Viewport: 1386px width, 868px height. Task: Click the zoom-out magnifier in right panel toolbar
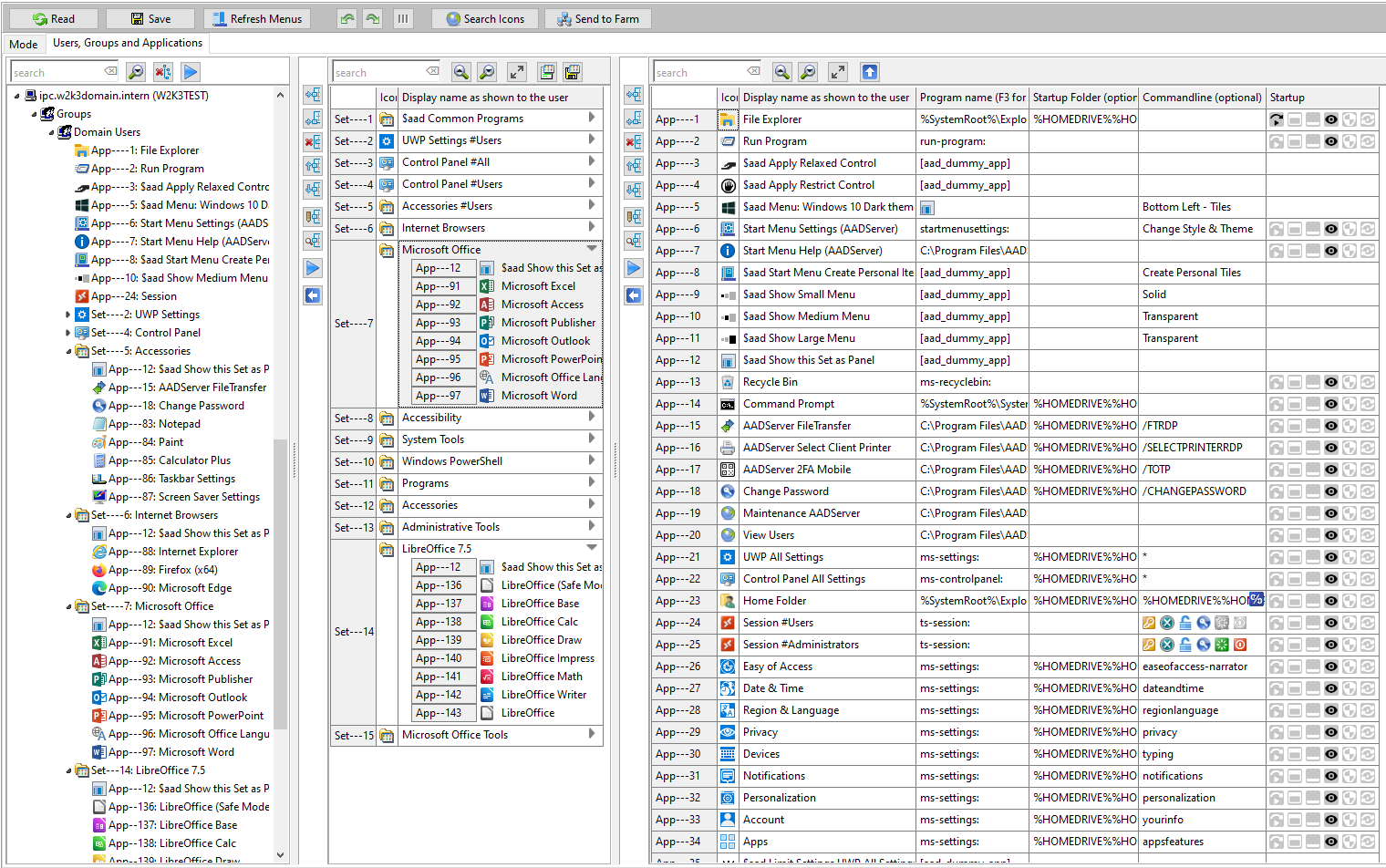click(808, 72)
